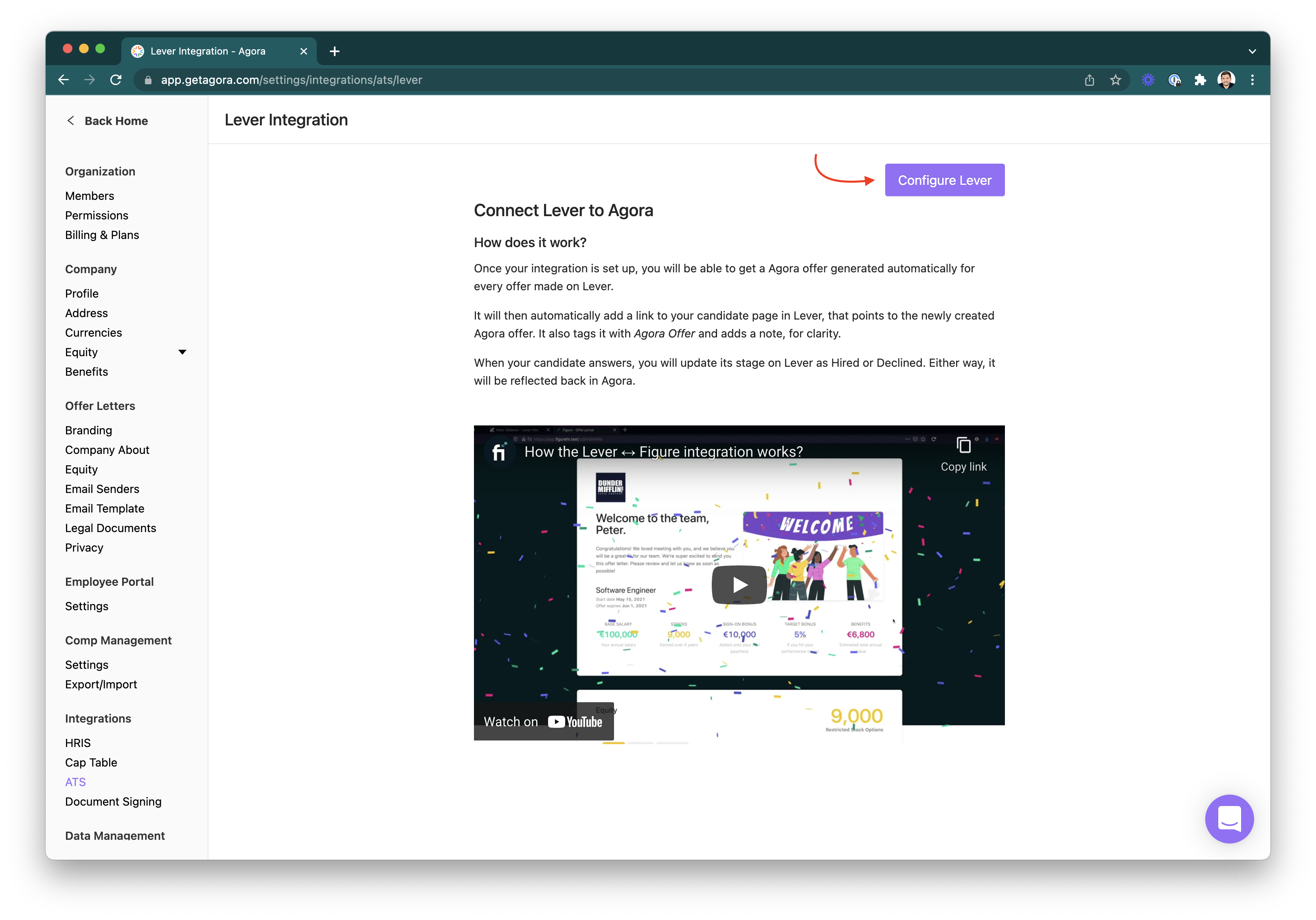Click the Back Home chevron icon
The image size is (1316, 920).
click(70, 121)
